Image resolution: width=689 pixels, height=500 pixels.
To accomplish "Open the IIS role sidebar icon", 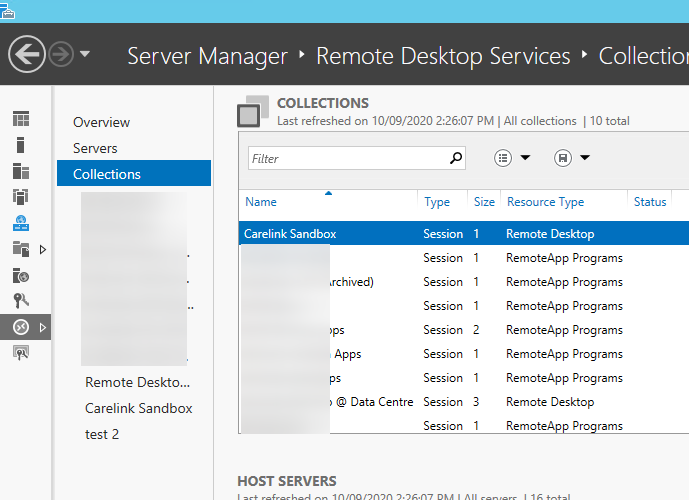I will (x=21, y=275).
